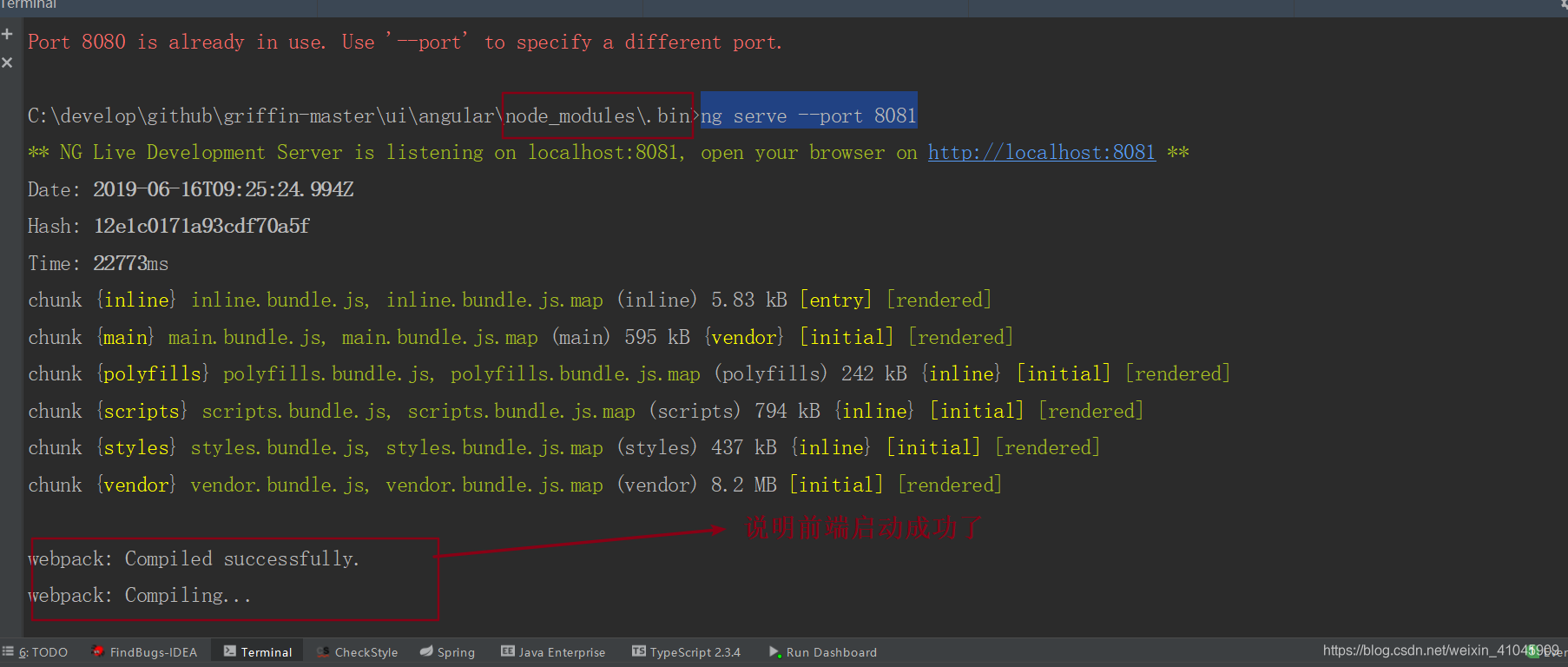Image resolution: width=1568 pixels, height=667 pixels.
Task: Open the CheckStyle tool window
Action: coord(357,652)
